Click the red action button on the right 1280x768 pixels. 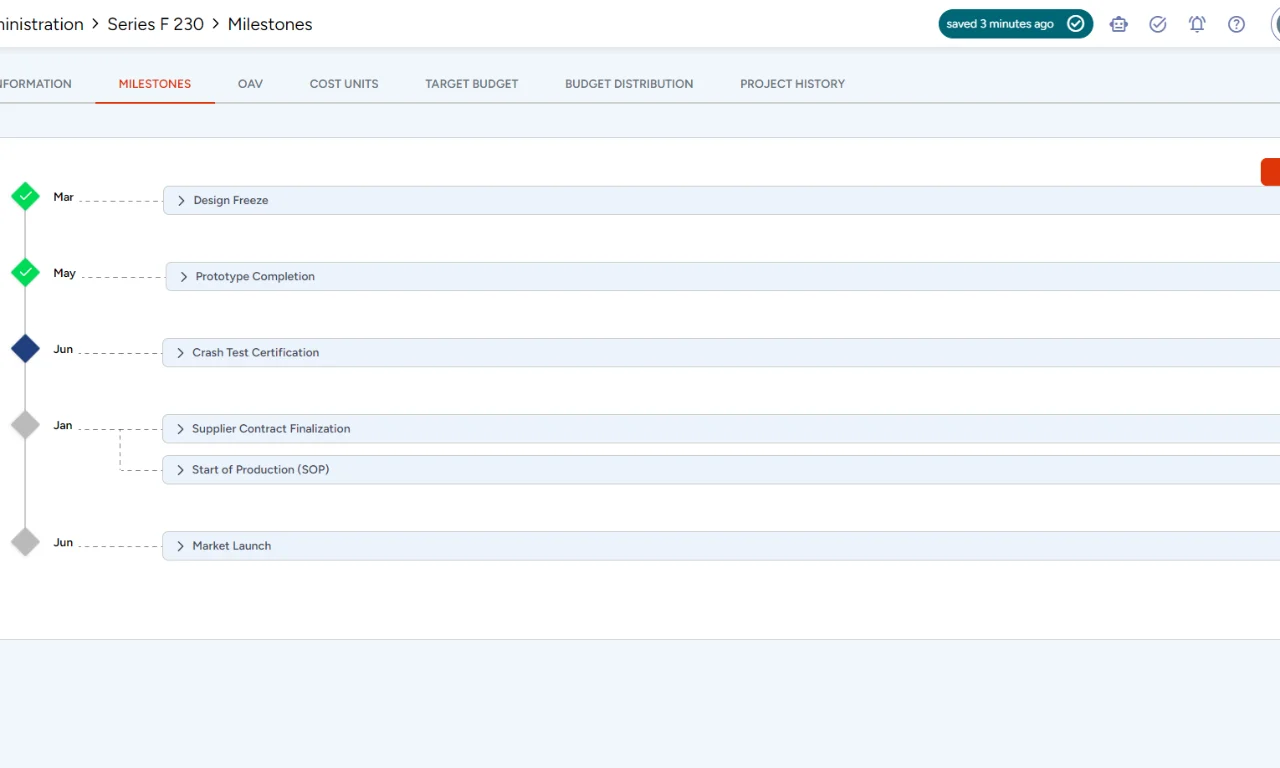pos(1271,171)
